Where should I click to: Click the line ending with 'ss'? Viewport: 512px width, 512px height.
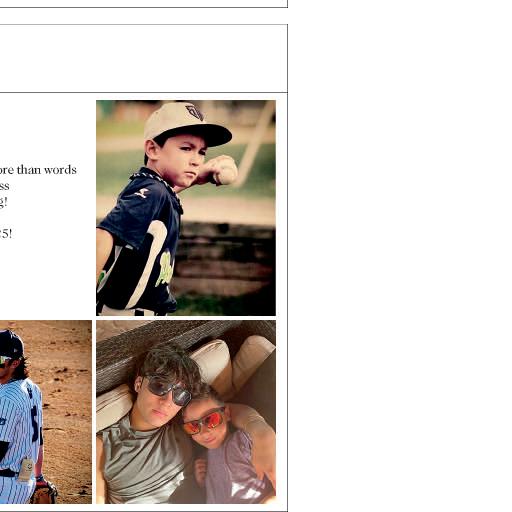point(4,186)
